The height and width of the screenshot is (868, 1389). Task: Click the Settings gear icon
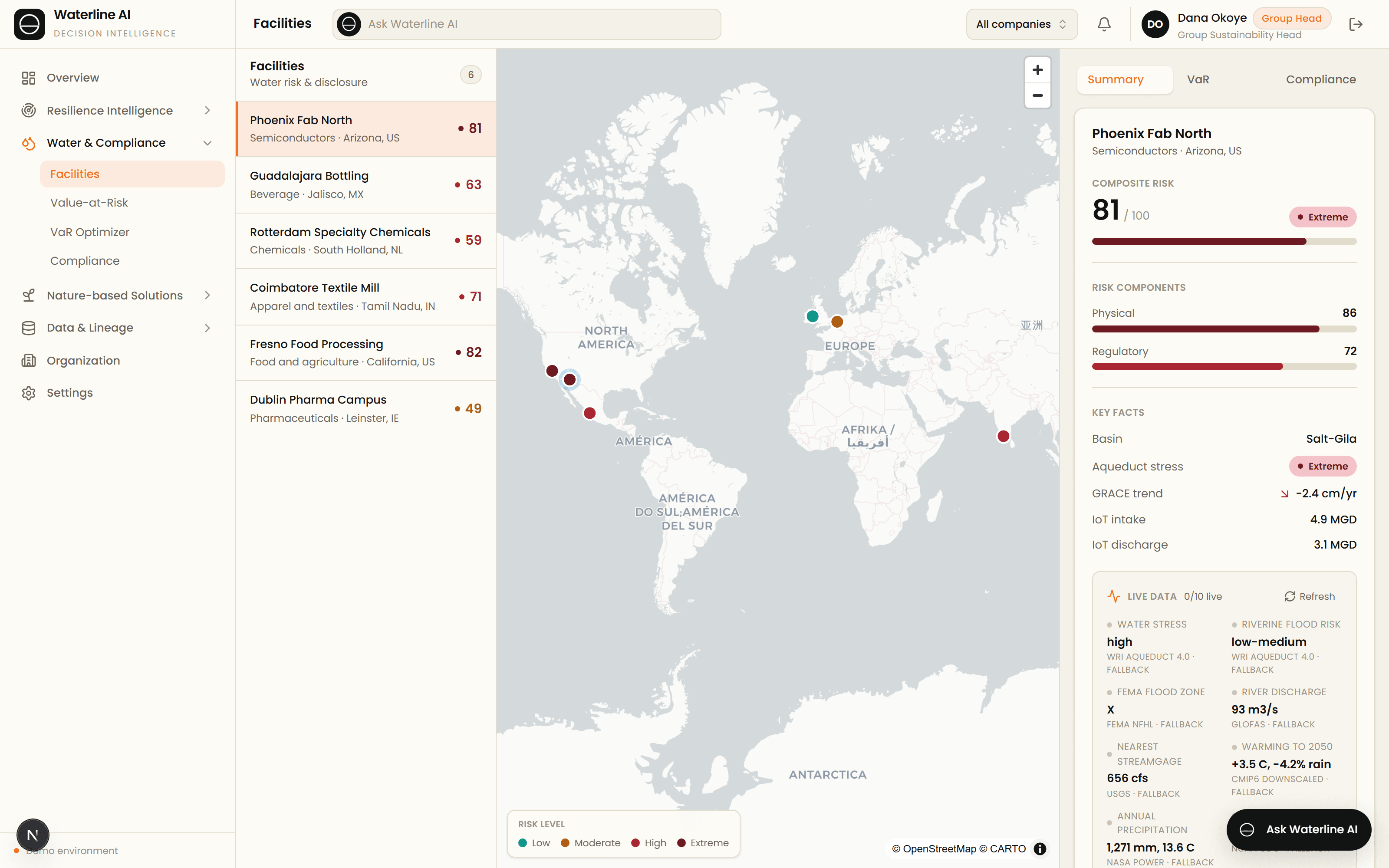click(x=29, y=393)
